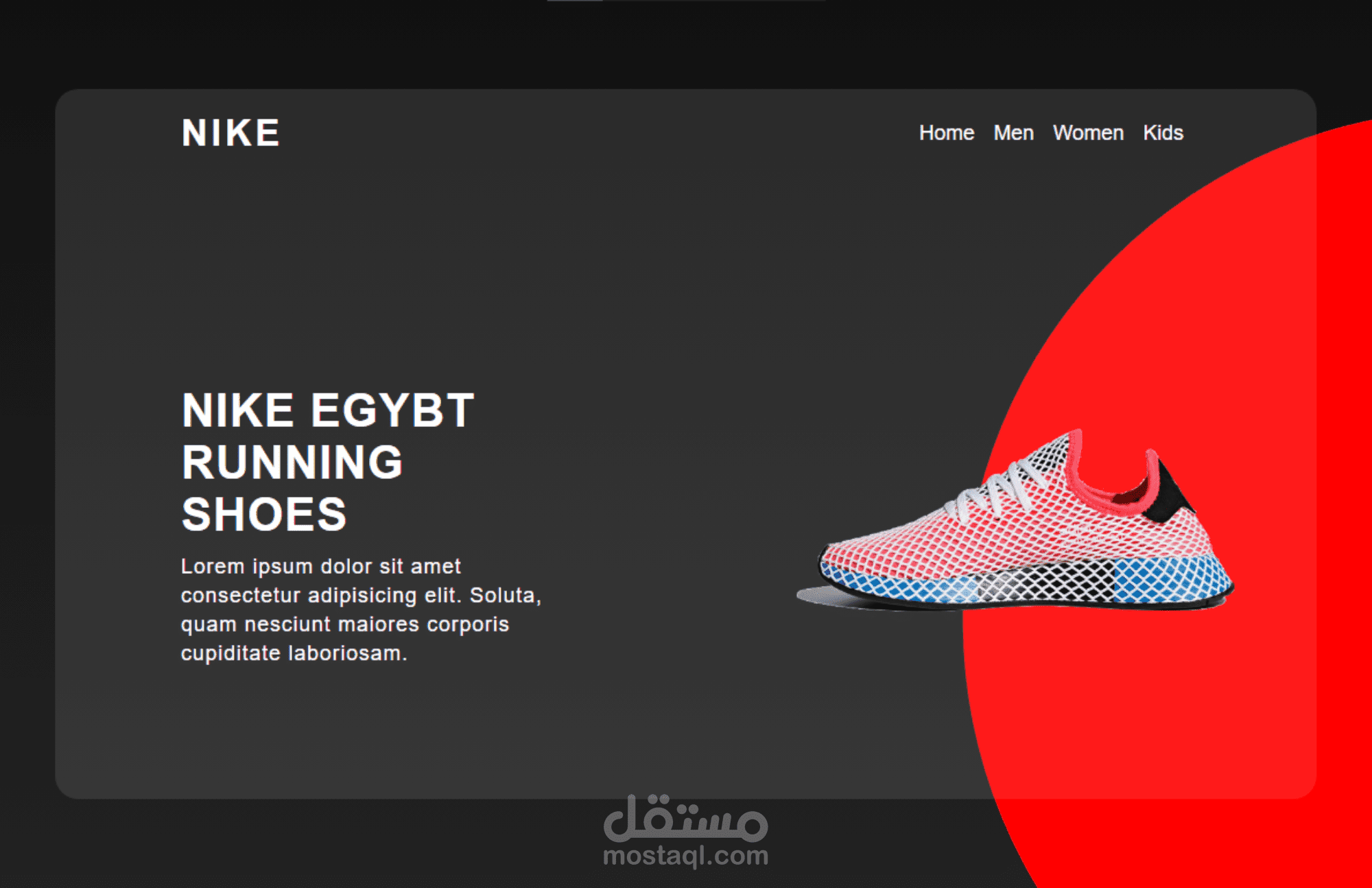Open the Home navigation link
This screenshot has width=1372, height=888.
947,132
